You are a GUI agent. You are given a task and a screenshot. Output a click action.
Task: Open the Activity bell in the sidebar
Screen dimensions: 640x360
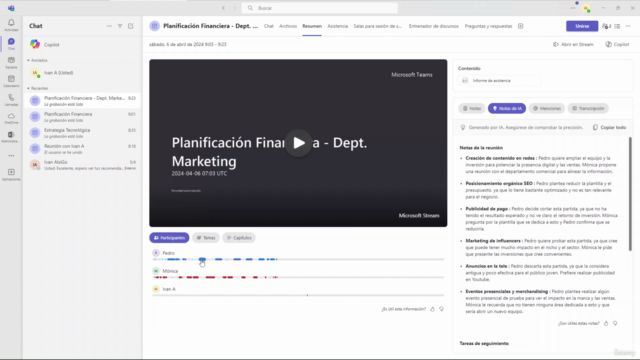11,24
